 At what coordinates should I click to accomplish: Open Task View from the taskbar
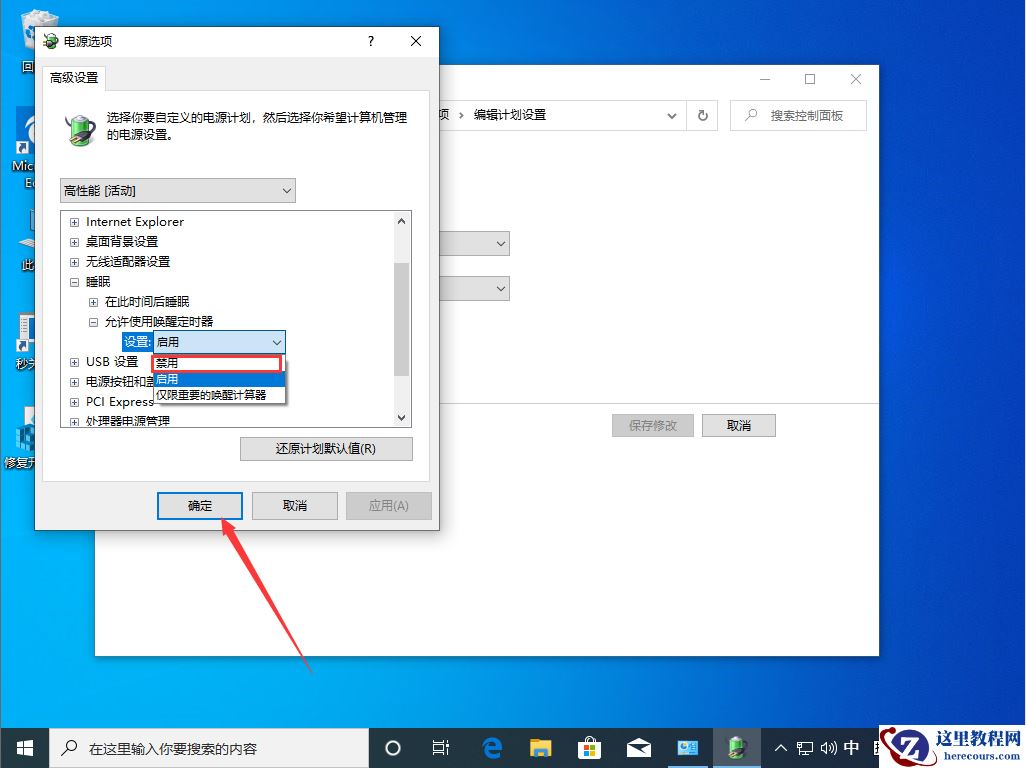pos(441,747)
